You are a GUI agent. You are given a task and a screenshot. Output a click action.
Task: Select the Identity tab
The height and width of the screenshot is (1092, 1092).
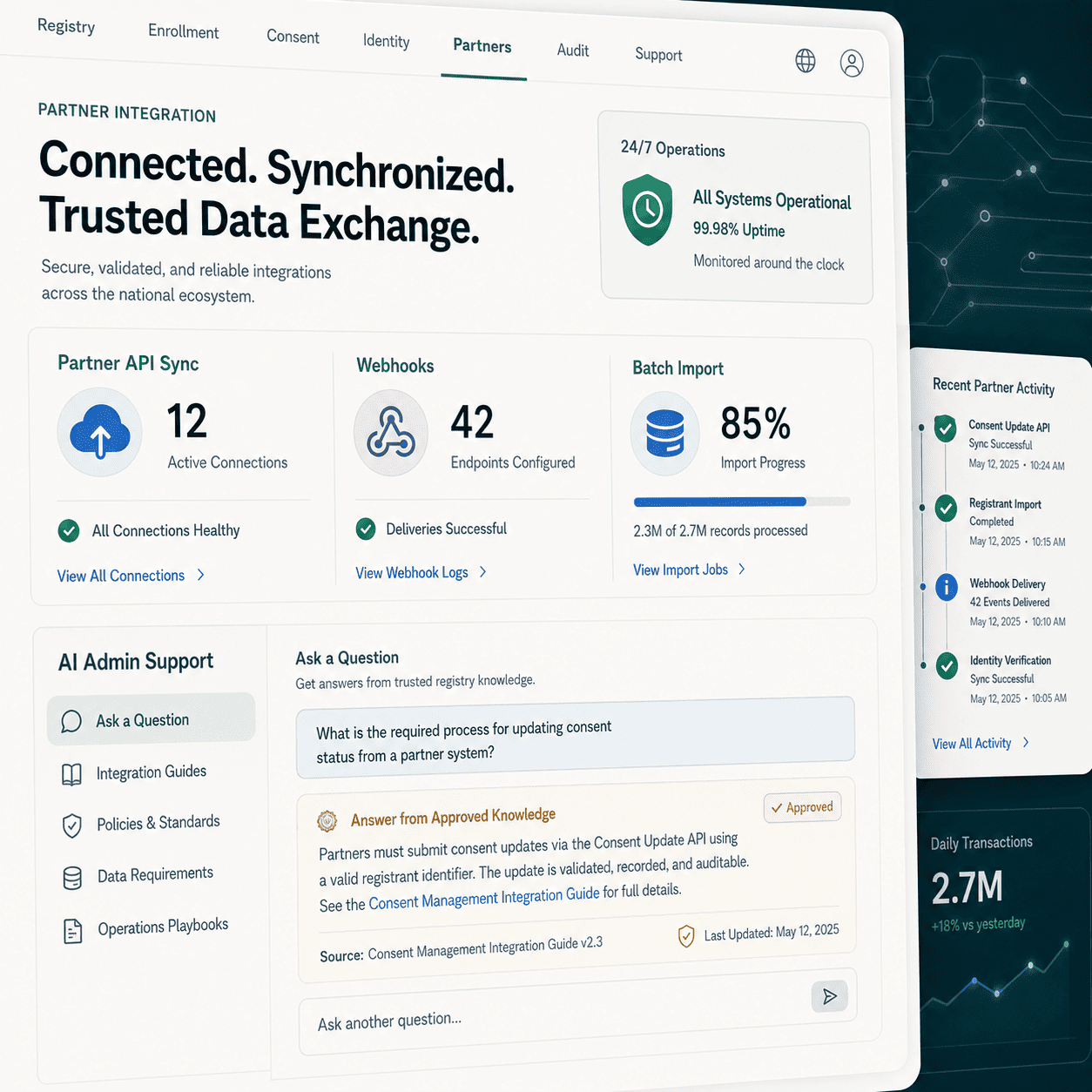(386, 41)
